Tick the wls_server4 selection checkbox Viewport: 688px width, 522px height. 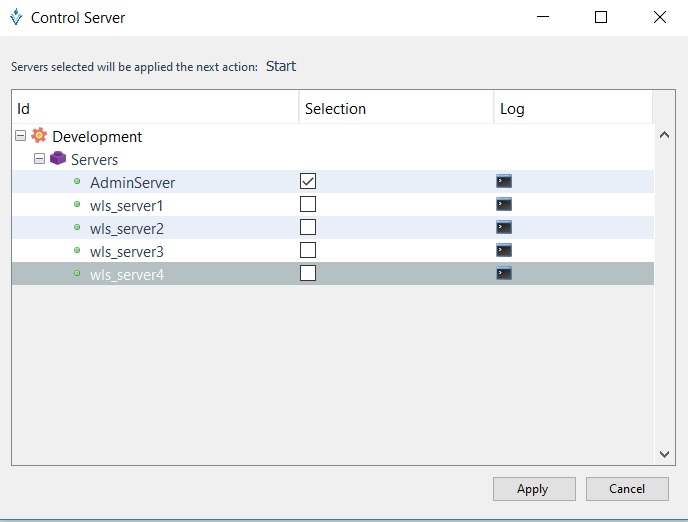[x=308, y=273]
